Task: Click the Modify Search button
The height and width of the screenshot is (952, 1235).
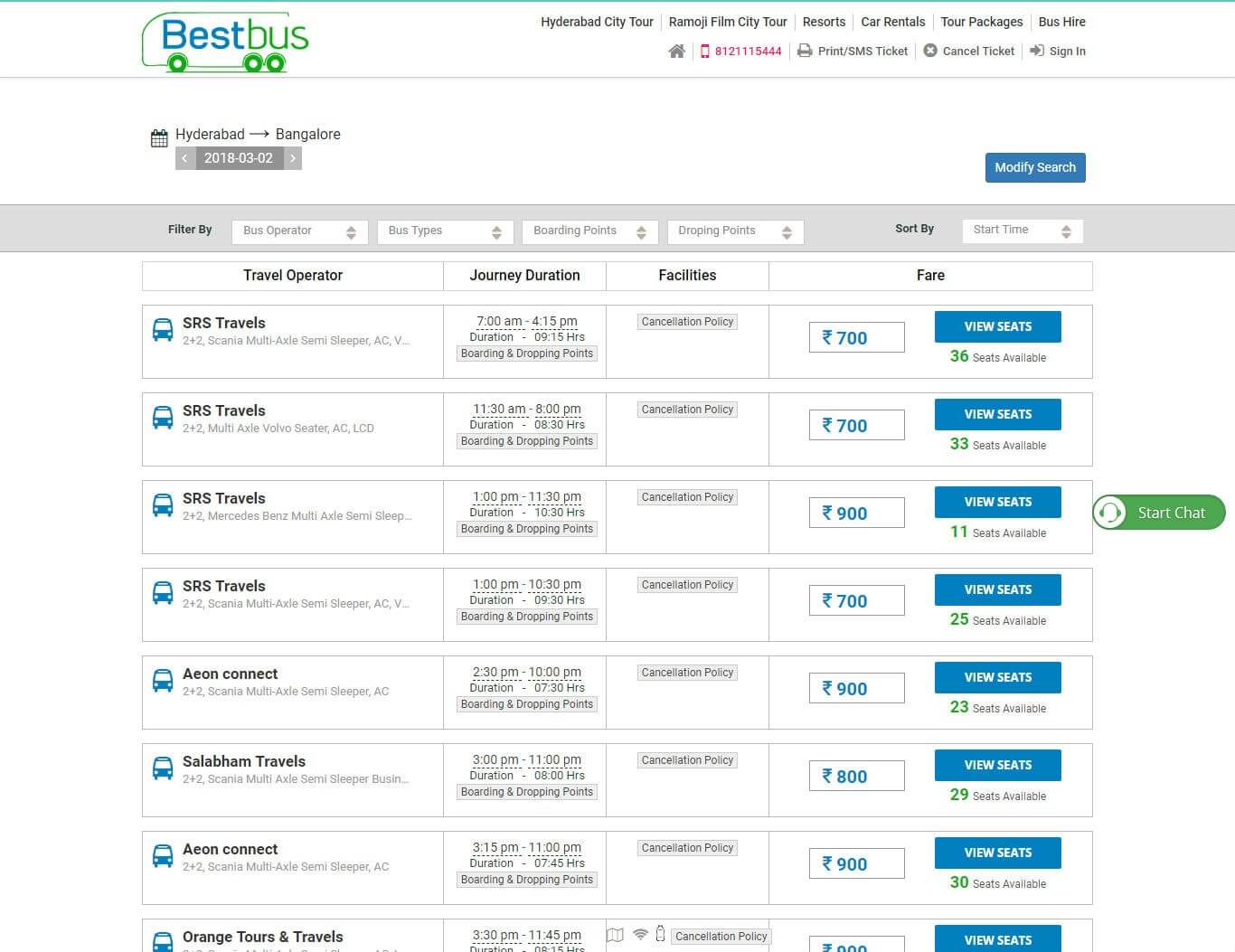Action: (1035, 167)
